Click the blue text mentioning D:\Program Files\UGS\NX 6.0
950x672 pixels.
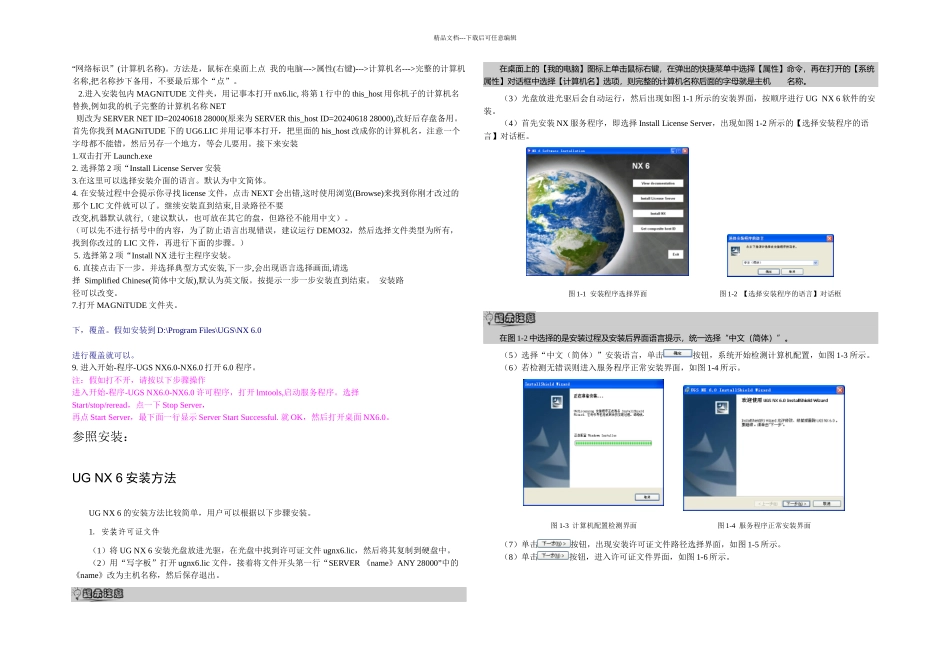pyautogui.click(x=167, y=330)
